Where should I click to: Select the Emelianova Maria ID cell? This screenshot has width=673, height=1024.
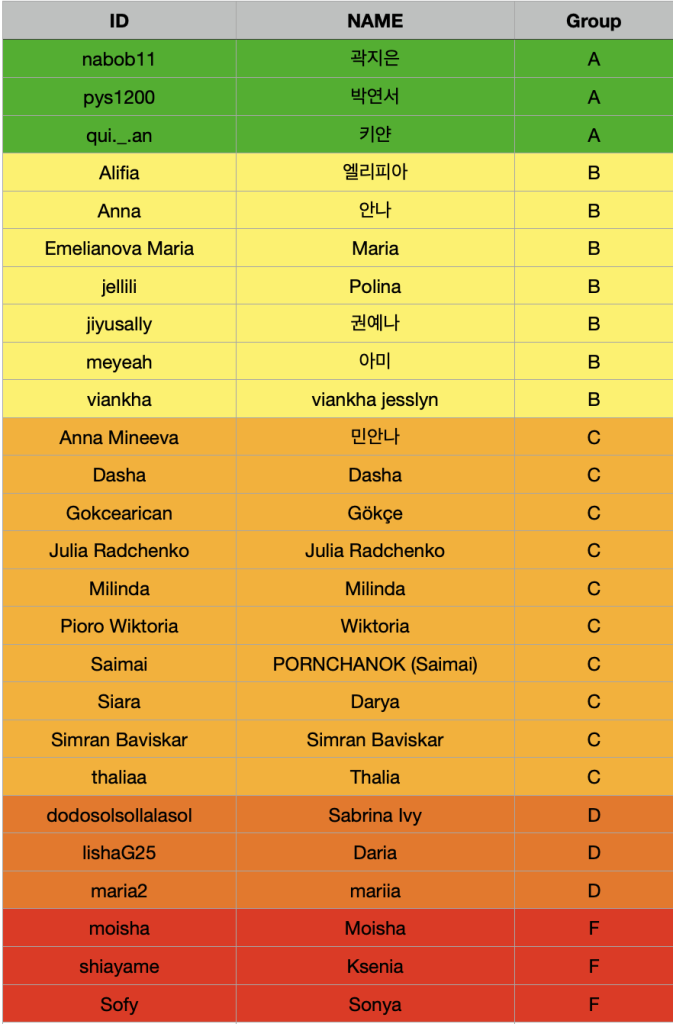coord(119,248)
